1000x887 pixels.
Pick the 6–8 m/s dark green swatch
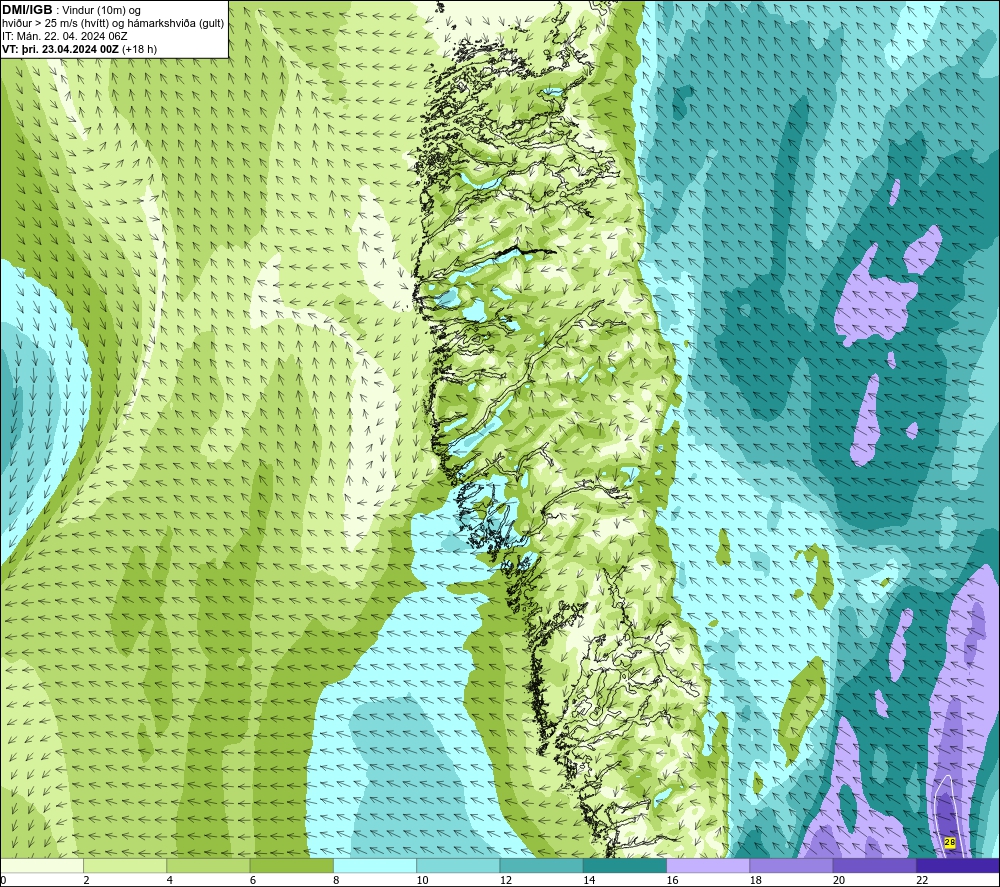(x=291, y=866)
